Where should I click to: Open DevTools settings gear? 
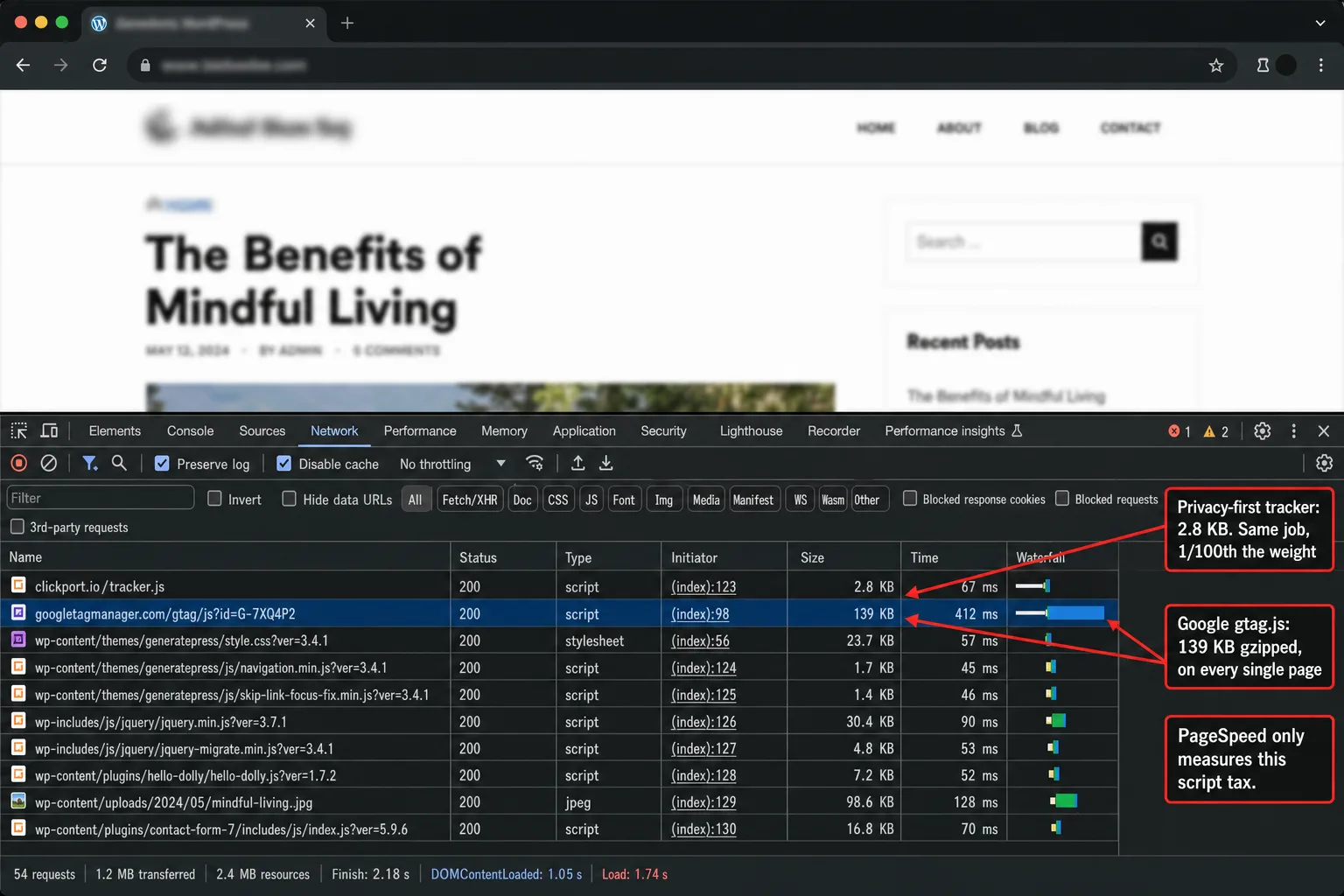point(1262,430)
